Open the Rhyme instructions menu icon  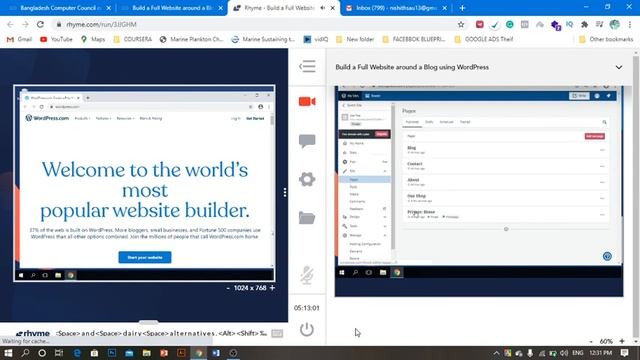[307, 66]
